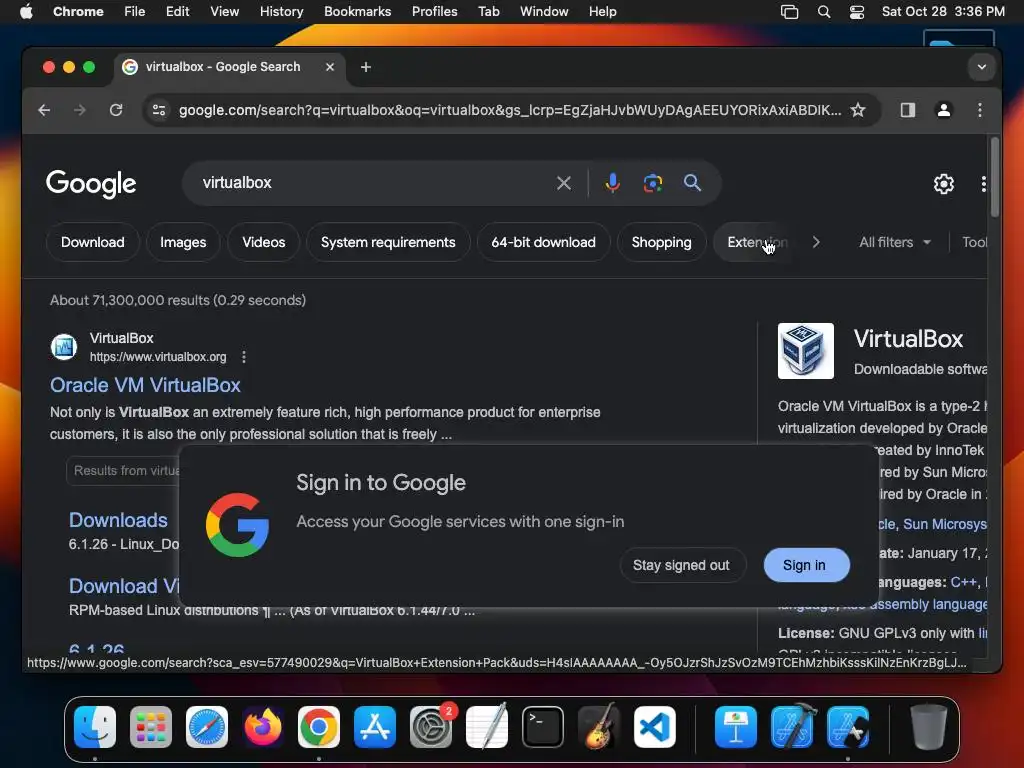Select the Images filter chip
This screenshot has width=1024, height=768.
183,242
